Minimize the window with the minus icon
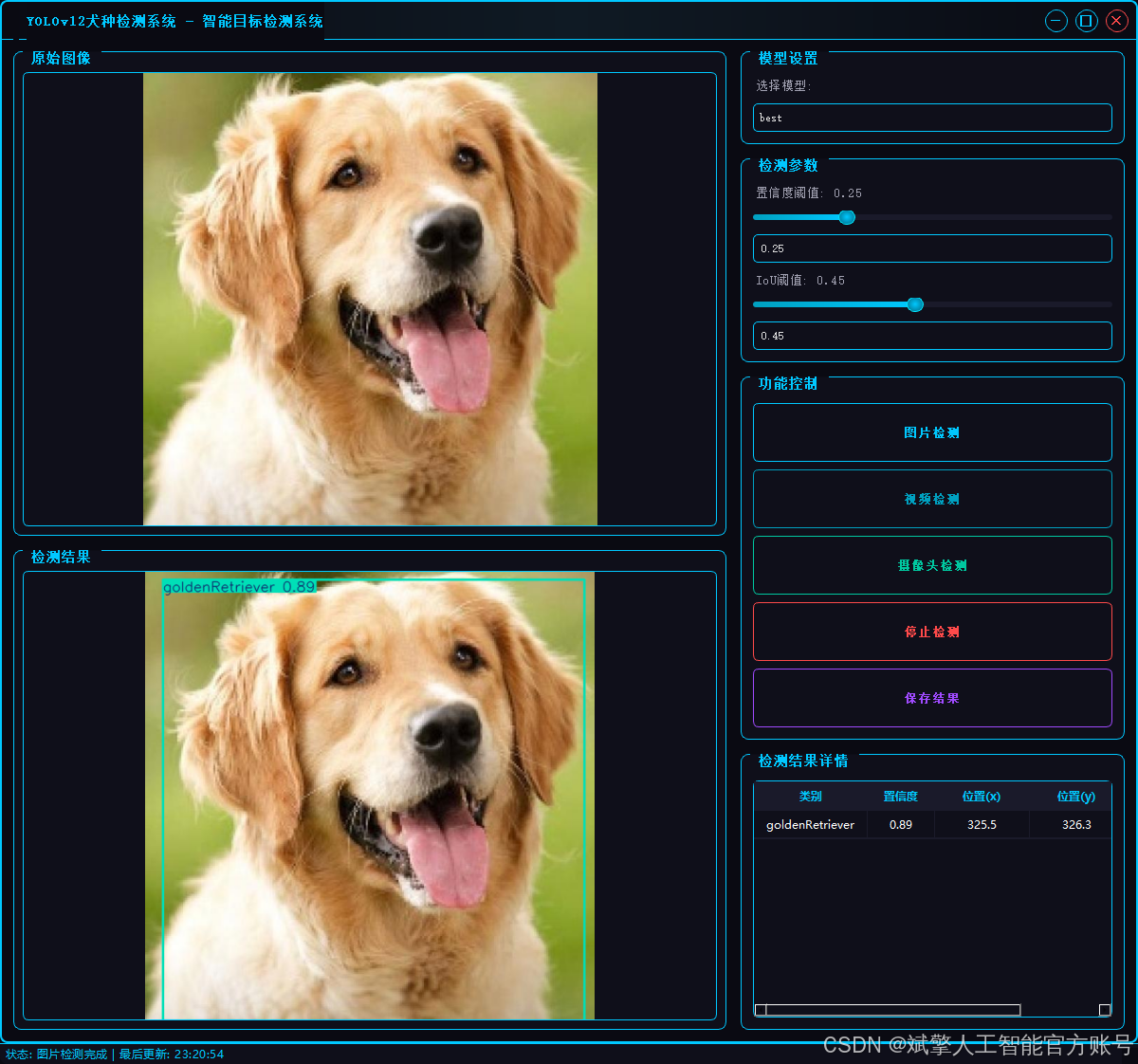1138x1064 pixels. click(1056, 21)
